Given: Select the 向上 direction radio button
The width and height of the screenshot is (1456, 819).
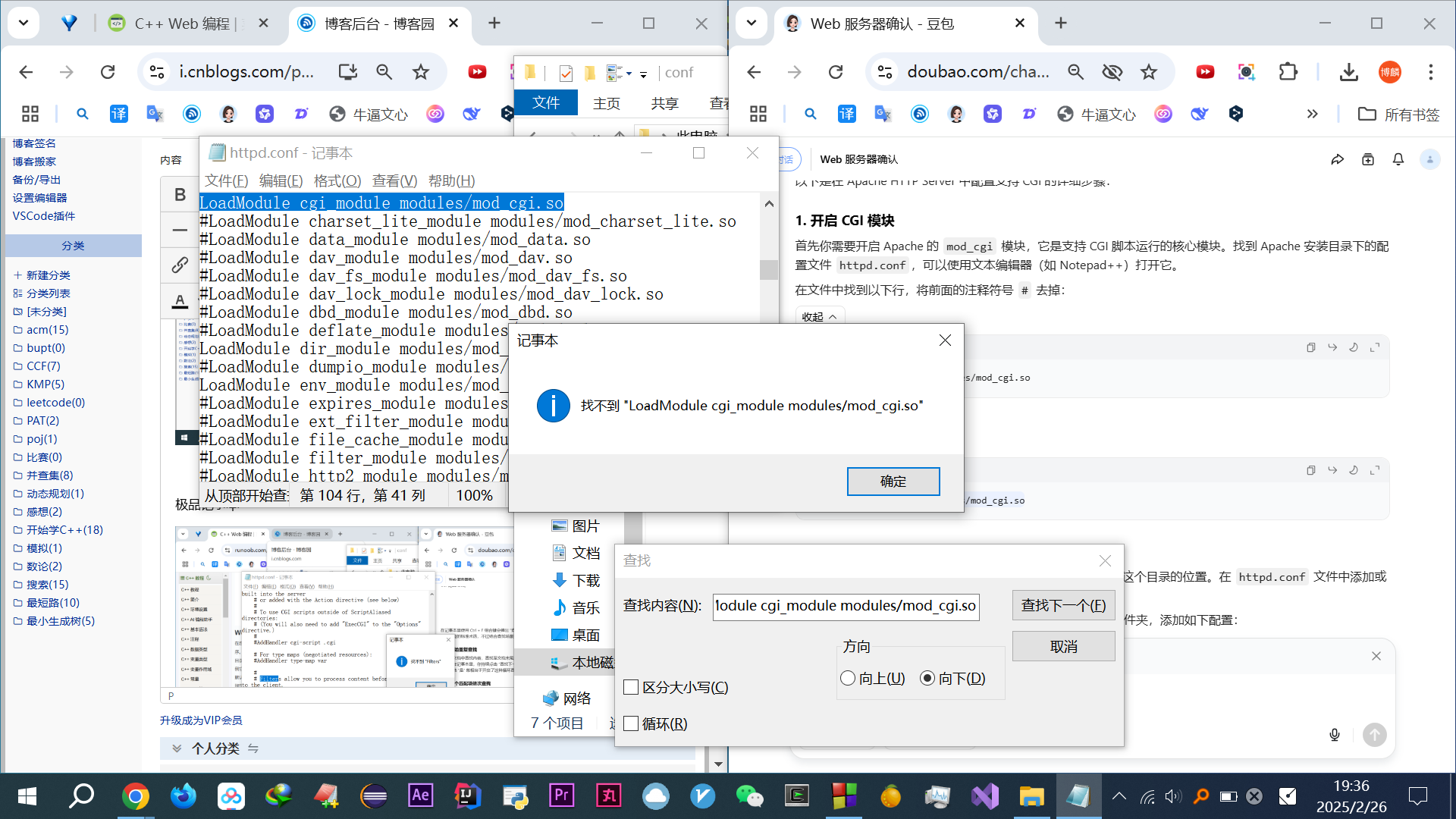Looking at the screenshot, I should pos(848,678).
